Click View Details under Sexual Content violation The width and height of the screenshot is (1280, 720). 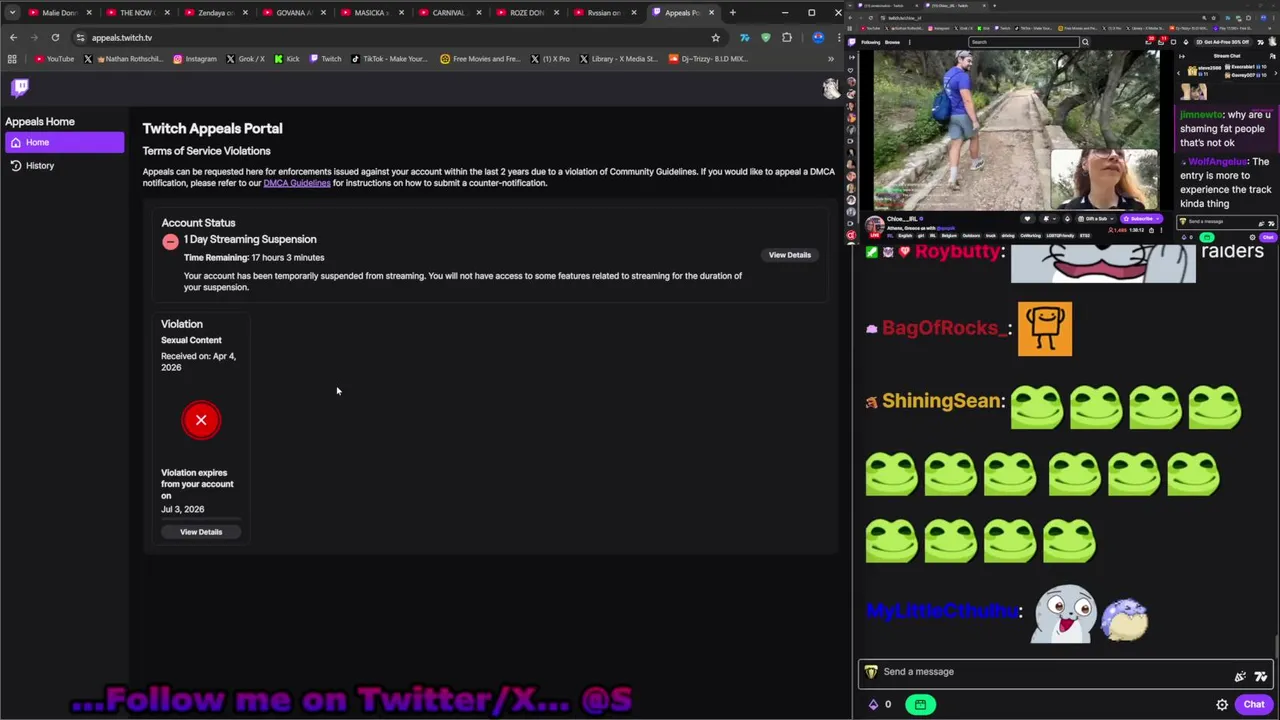pyautogui.click(x=201, y=532)
